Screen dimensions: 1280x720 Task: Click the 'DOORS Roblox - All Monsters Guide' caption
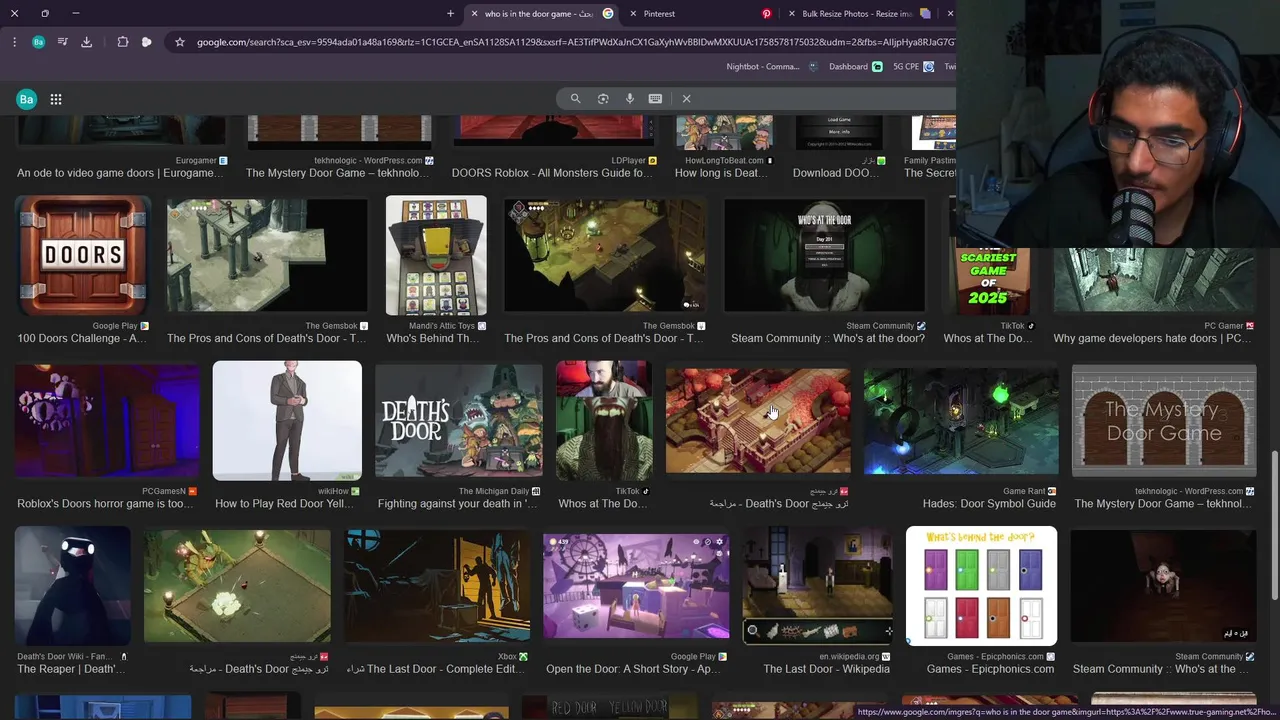[x=552, y=173]
